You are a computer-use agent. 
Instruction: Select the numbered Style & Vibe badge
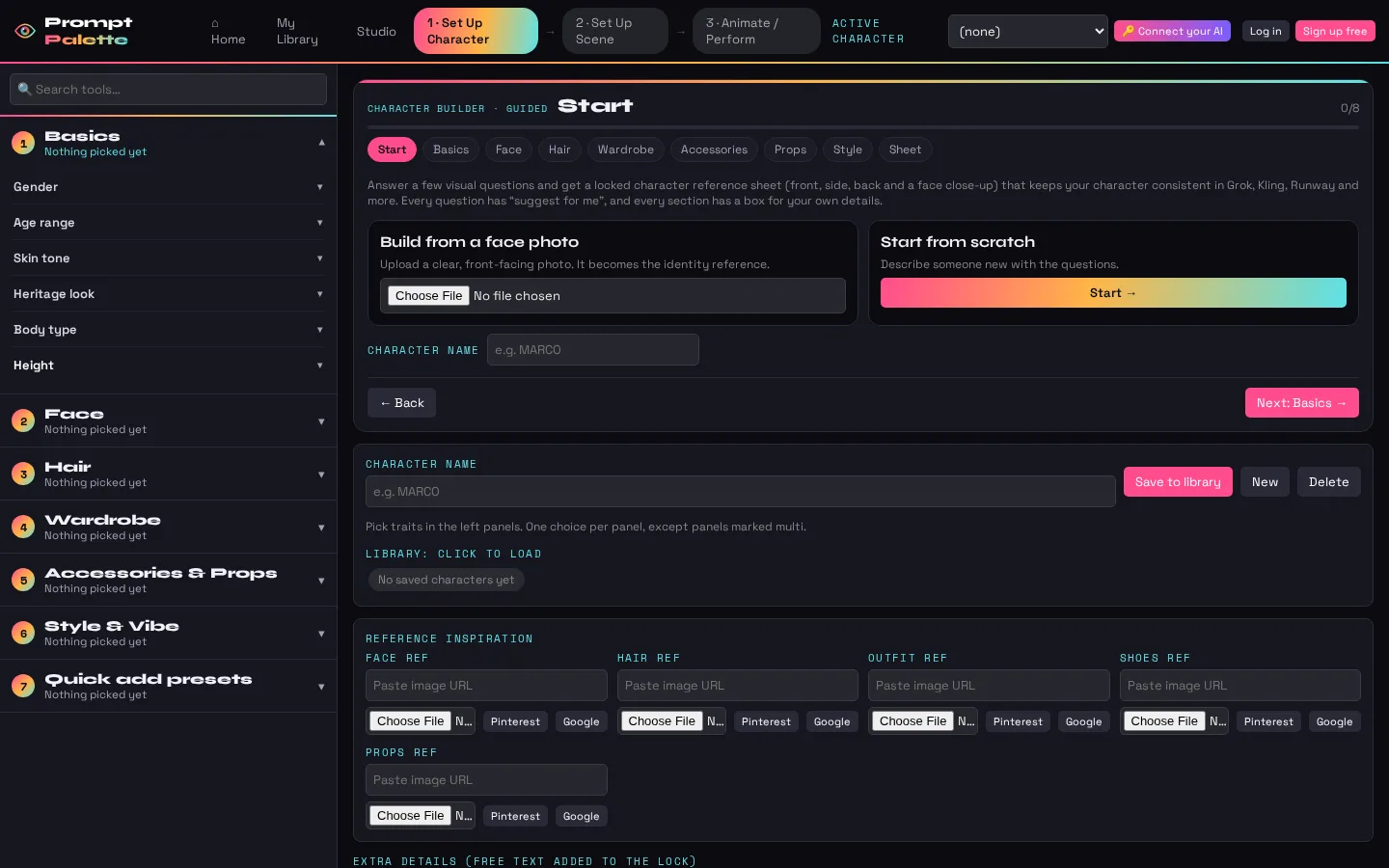pos(23,633)
